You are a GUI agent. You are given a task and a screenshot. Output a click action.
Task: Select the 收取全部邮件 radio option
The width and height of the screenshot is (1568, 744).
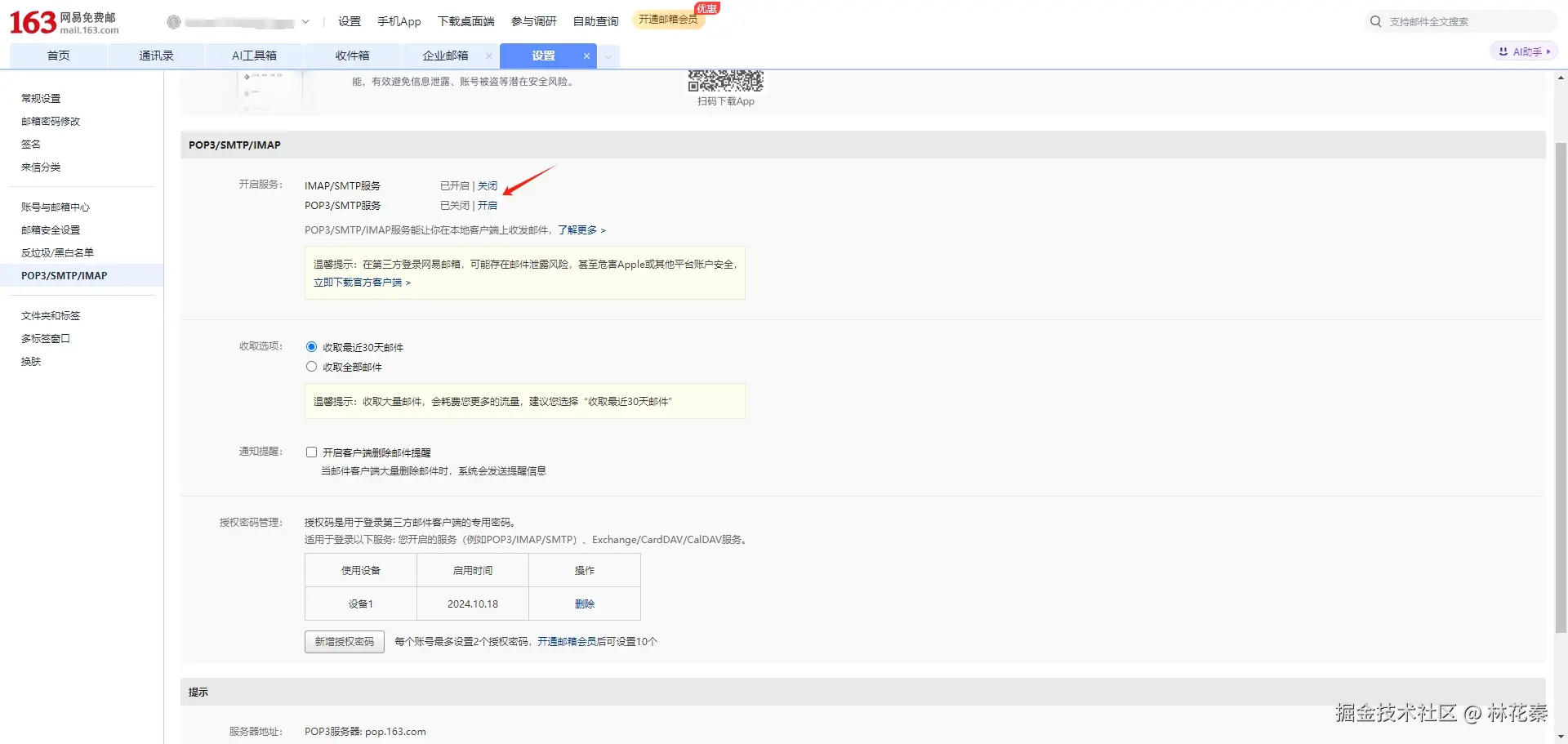coord(311,366)
